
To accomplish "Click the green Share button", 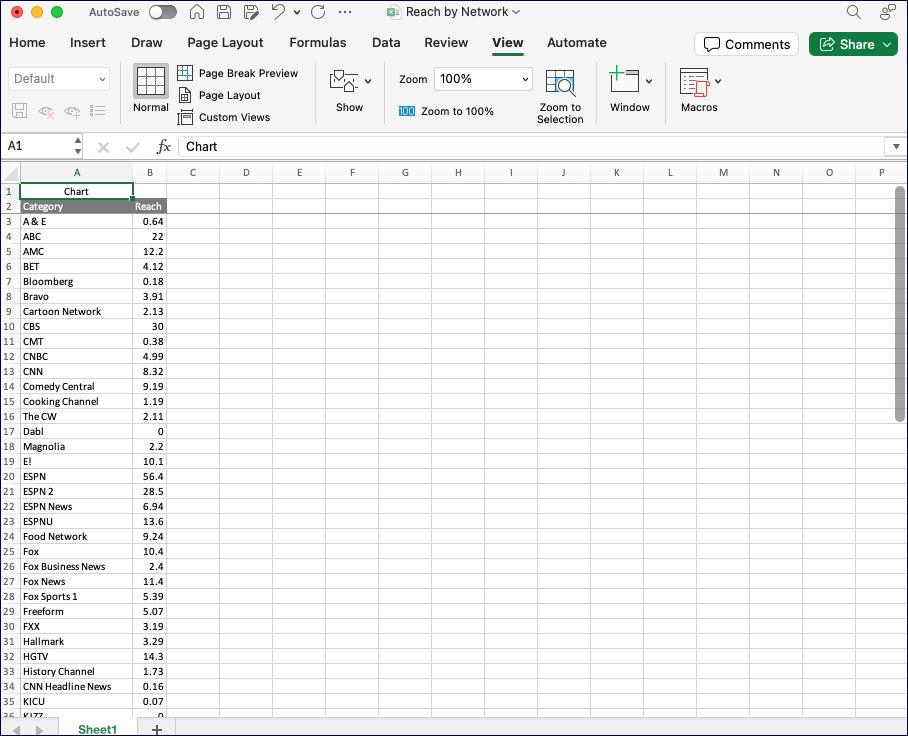I will point(853,43).
